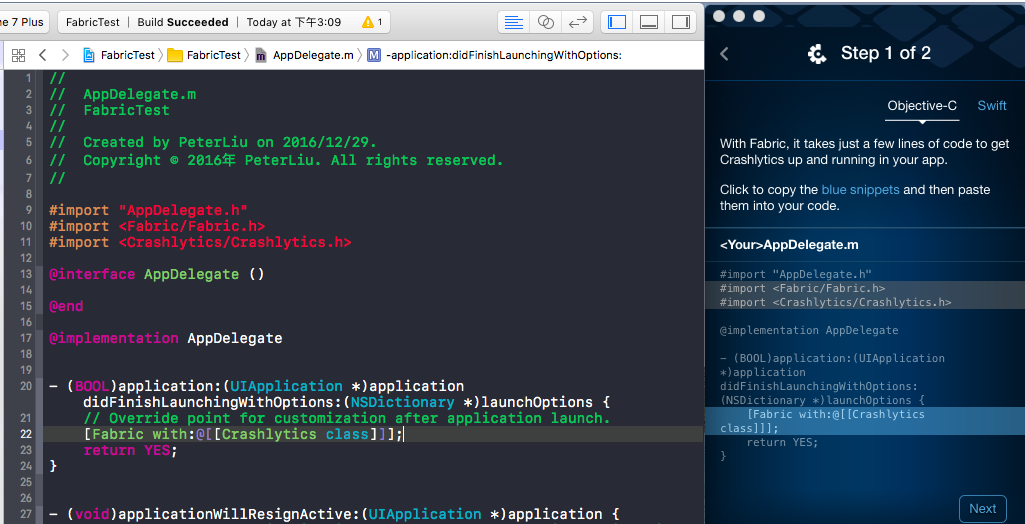Open the FabricTest folder breadcrumb
Image resolution: width=1025 pixels, height=524 pixels.
click(x=204, y=55)
